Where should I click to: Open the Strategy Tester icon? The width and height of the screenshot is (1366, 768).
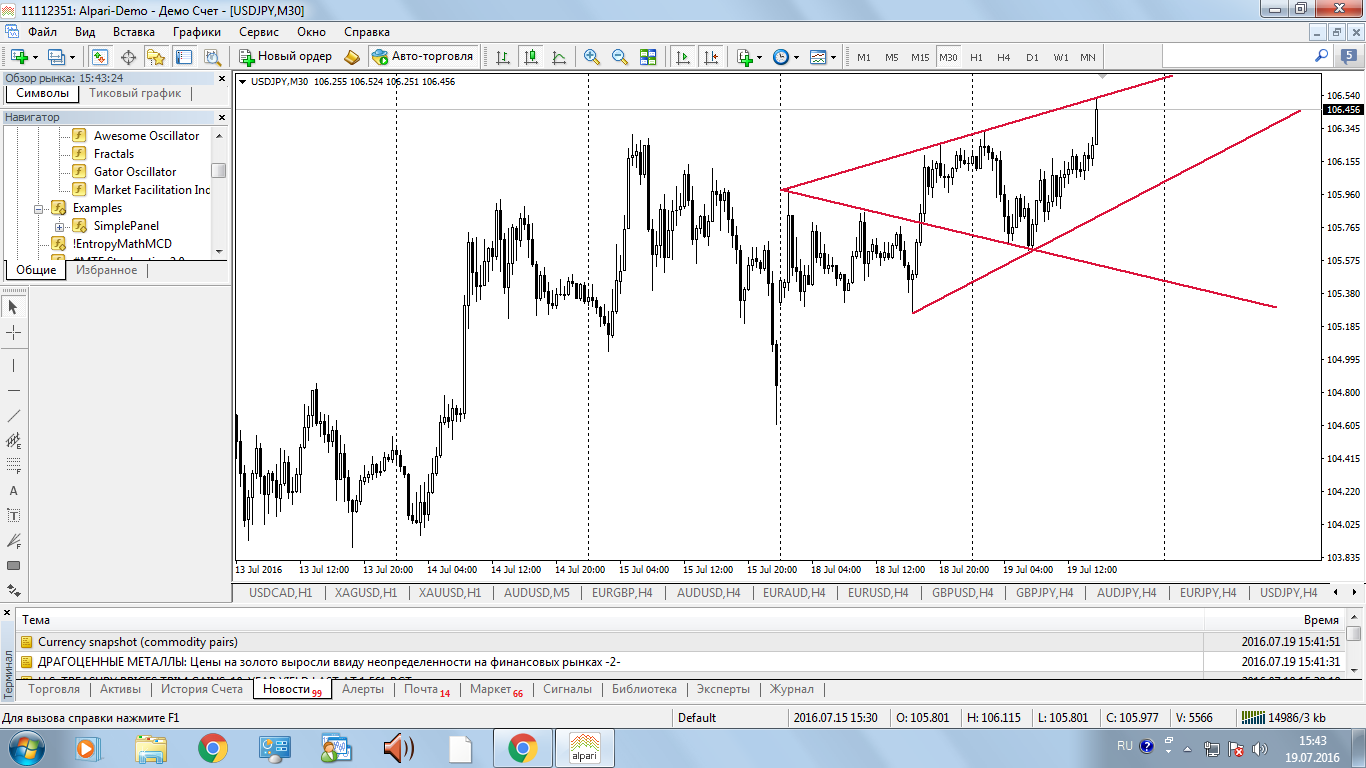click(x=212, y=57)
